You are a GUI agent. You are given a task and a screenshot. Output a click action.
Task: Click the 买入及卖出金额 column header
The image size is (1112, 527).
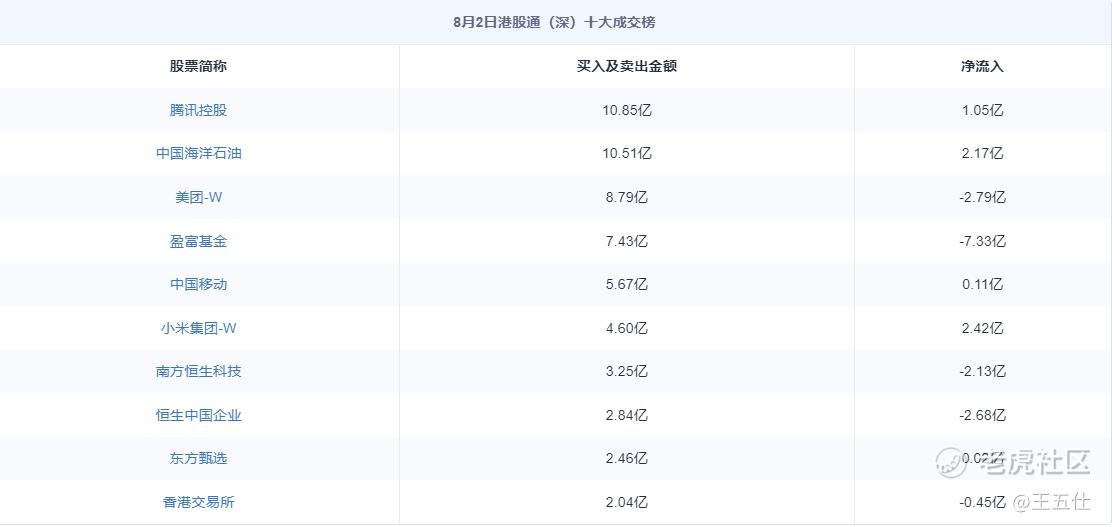point(627,67)
